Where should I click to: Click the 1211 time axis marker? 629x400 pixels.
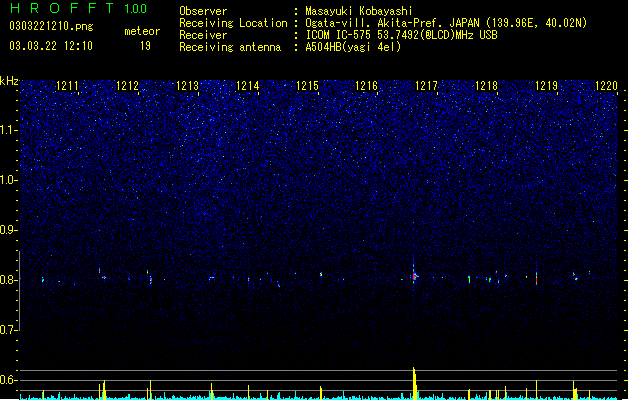click(67, 86)
